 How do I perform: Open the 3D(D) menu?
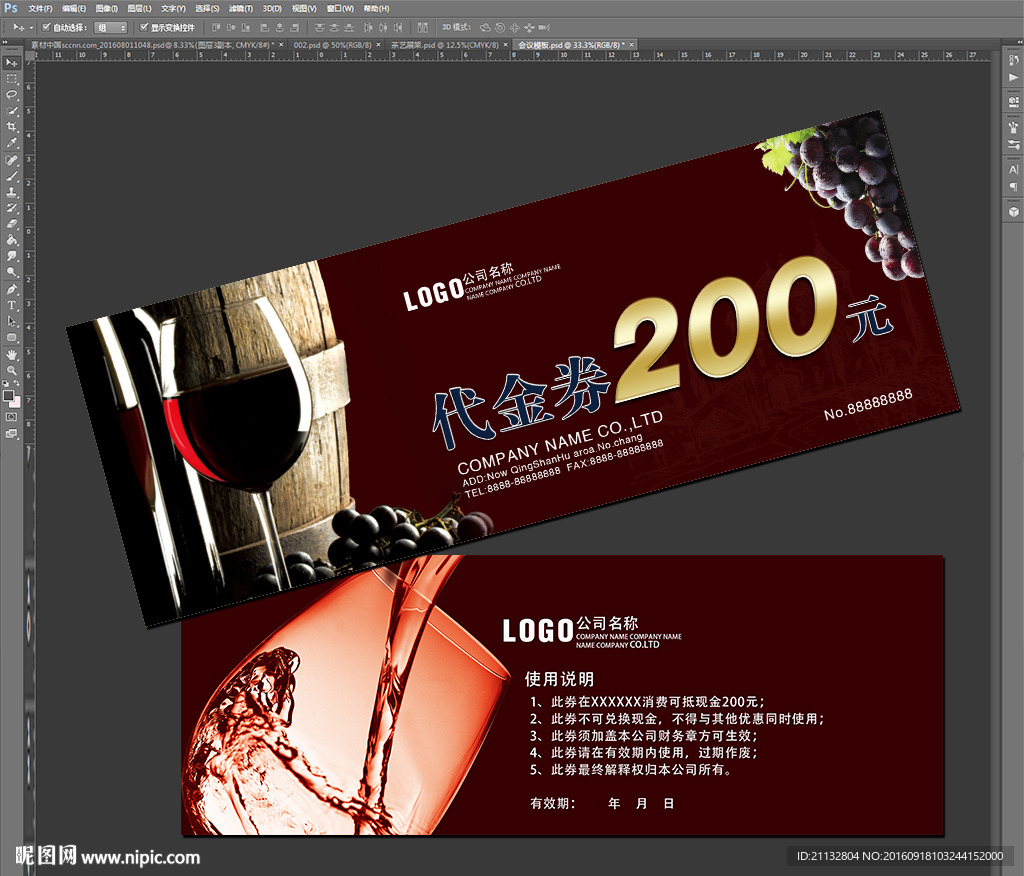[272, 8]
